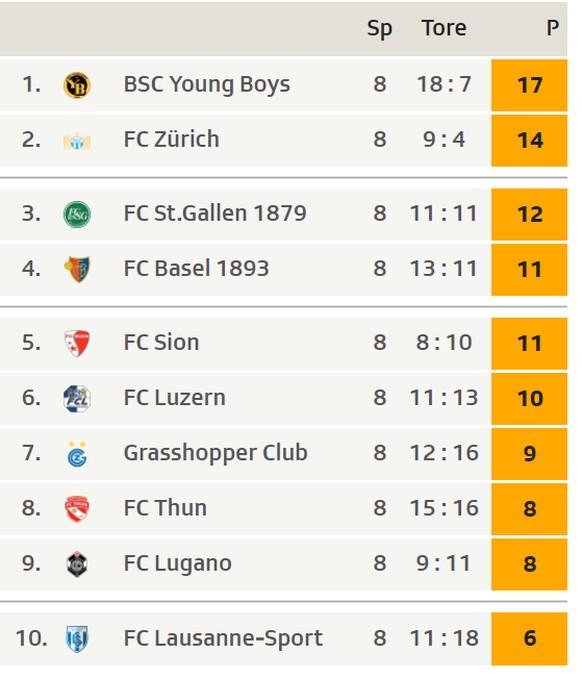Select the FC Luzern blue logo
The height and width of the screenshot is (678, 582).
tap(77, 398)
